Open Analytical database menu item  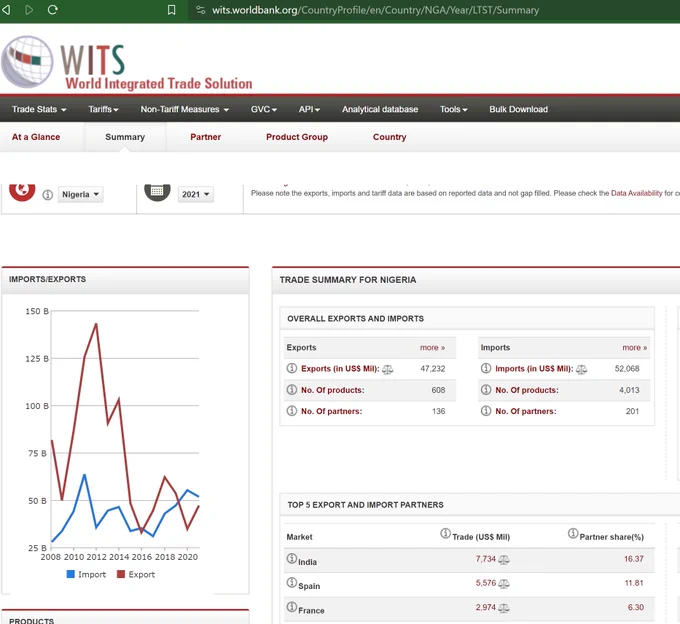(x=380, y=109)
